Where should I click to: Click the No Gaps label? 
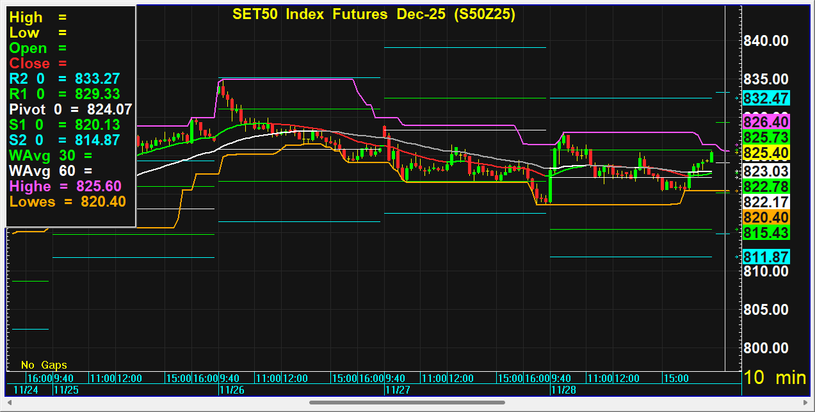pos(42,364)
